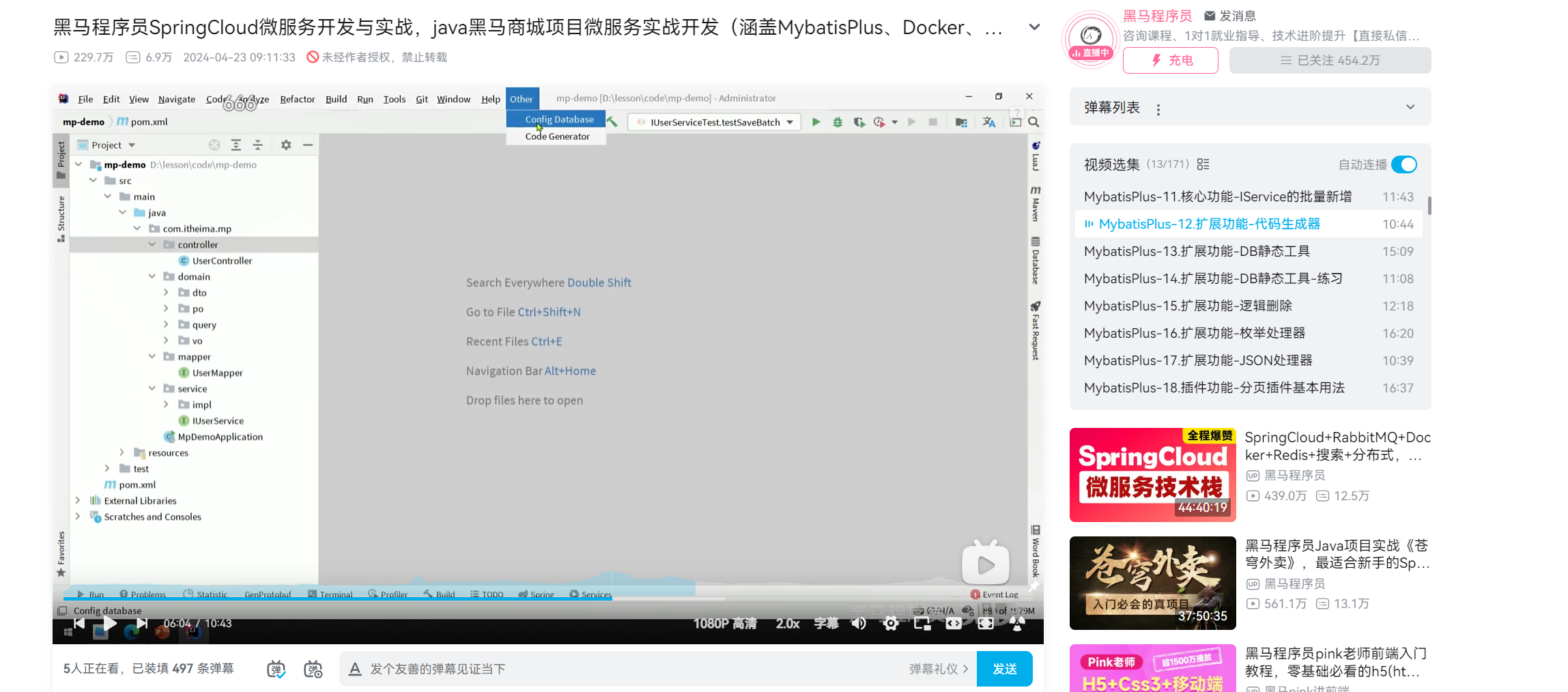The height and width of the screenshot is (692, 1568).
Task: Enable picture-in-picture mode
Action: pyautogui.click(x=922, y=623)
